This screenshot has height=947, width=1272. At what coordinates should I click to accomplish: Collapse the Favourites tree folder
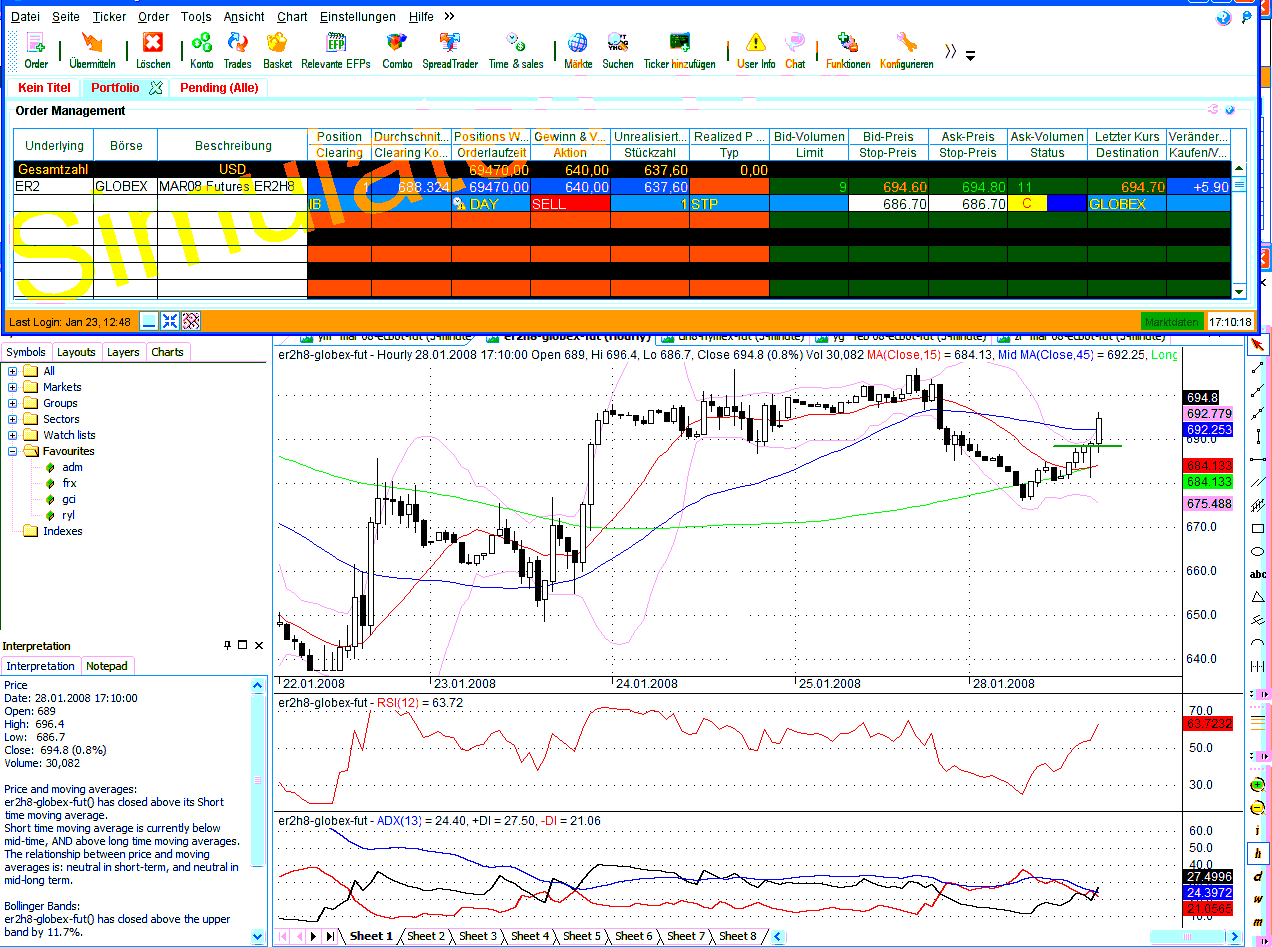(13, 451)
